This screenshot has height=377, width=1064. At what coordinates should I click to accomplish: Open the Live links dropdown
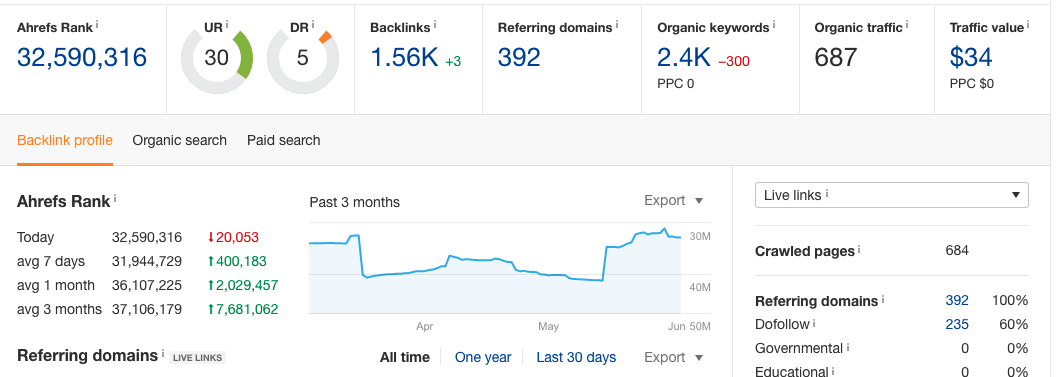(x=892, y=195)
